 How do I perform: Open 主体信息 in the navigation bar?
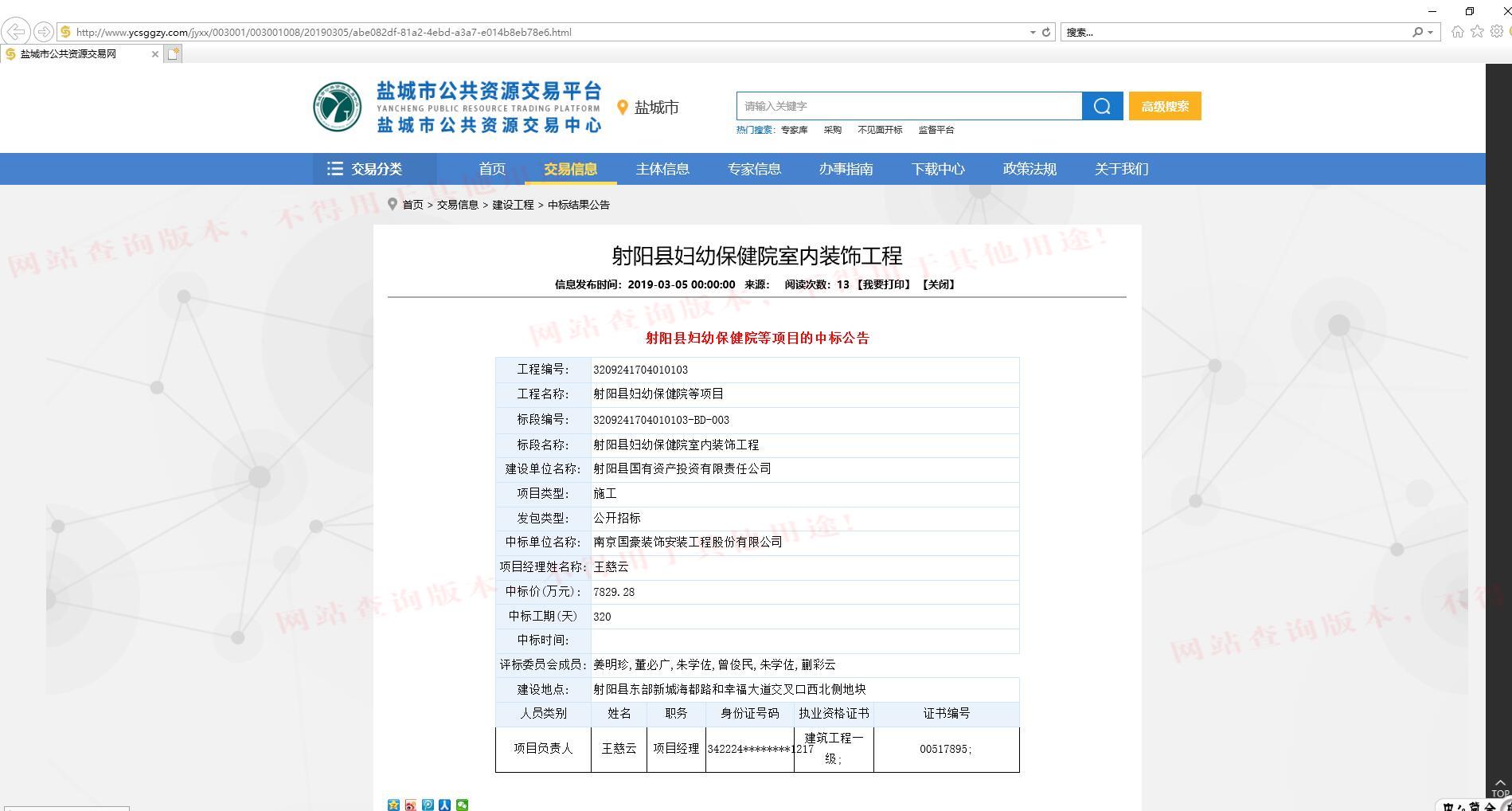point(662,169)
